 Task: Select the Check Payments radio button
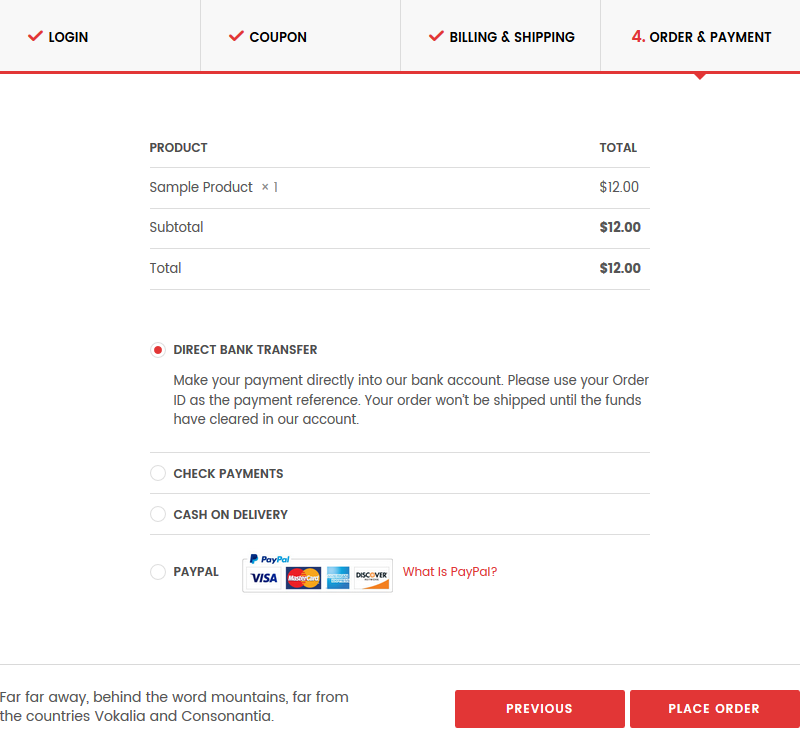[158, 474]
